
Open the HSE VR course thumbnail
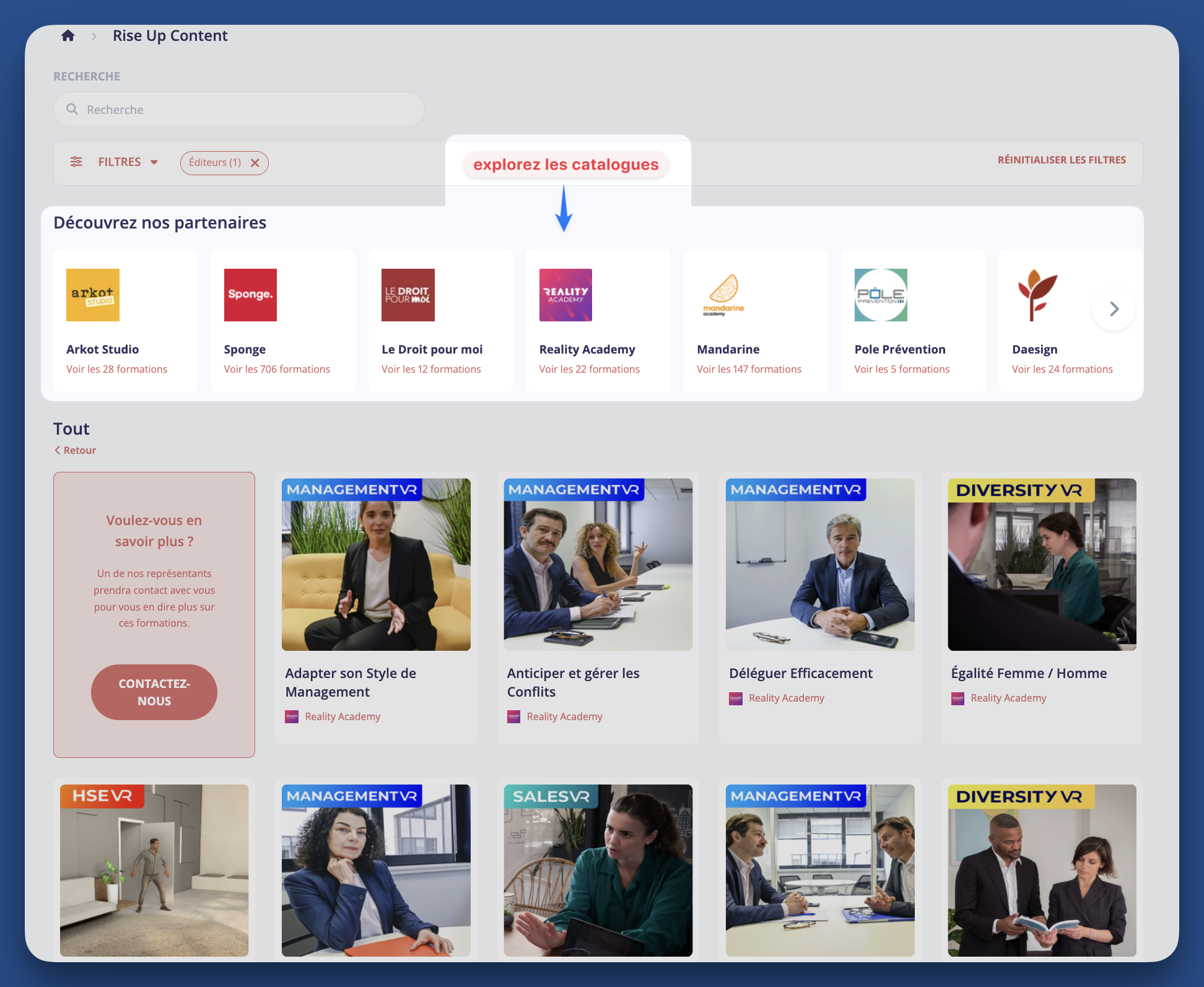point(154,870)
